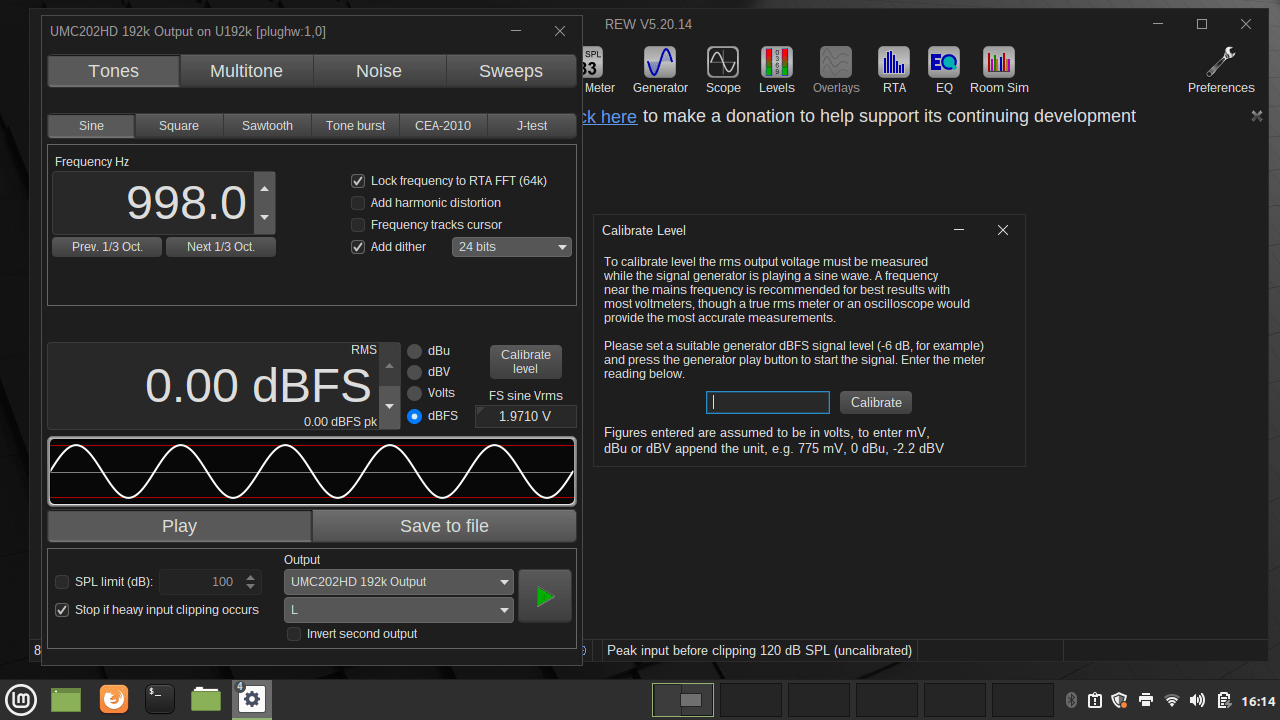Focus the meter reading input field
Viewport: 1280px width, 720px height.
768,402
